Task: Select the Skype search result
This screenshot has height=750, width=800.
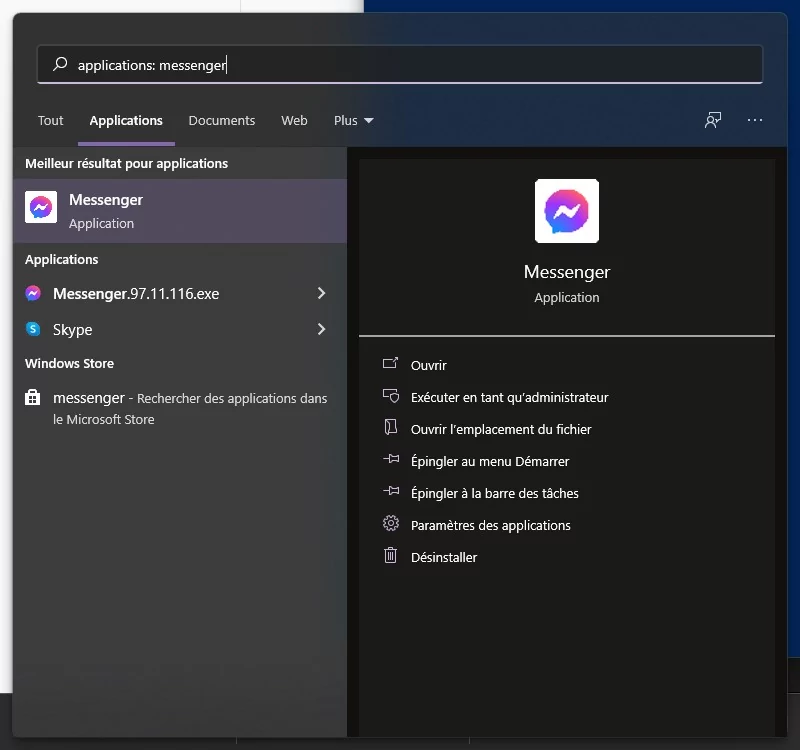Action: click(x=180, y=329)
